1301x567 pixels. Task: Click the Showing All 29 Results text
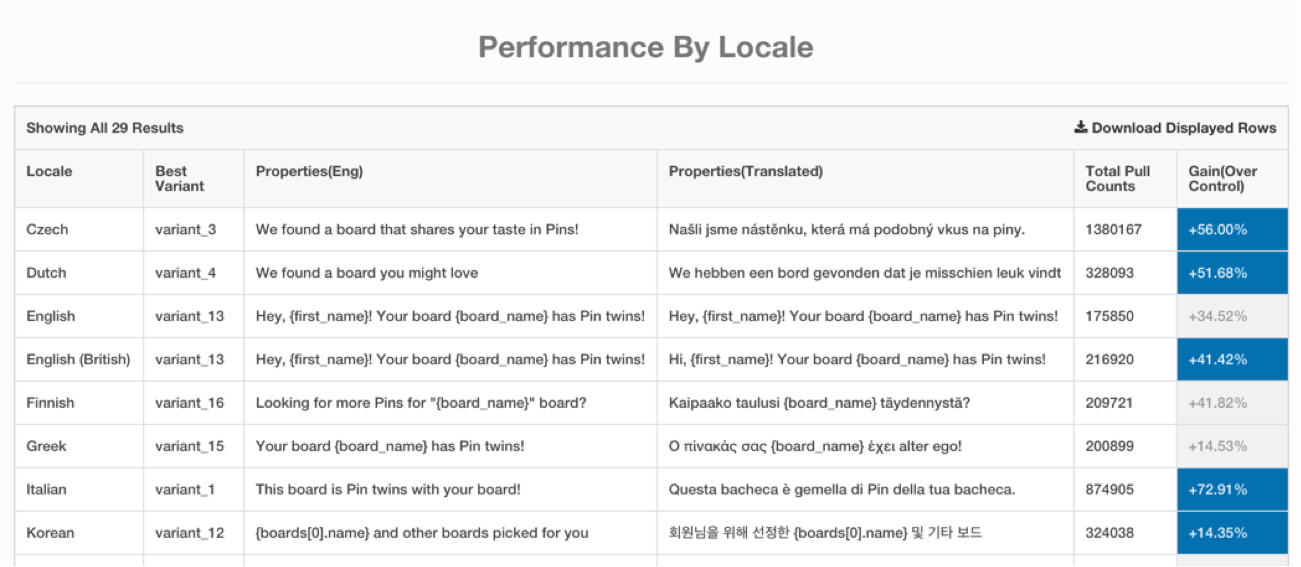(x=105, y=128)
